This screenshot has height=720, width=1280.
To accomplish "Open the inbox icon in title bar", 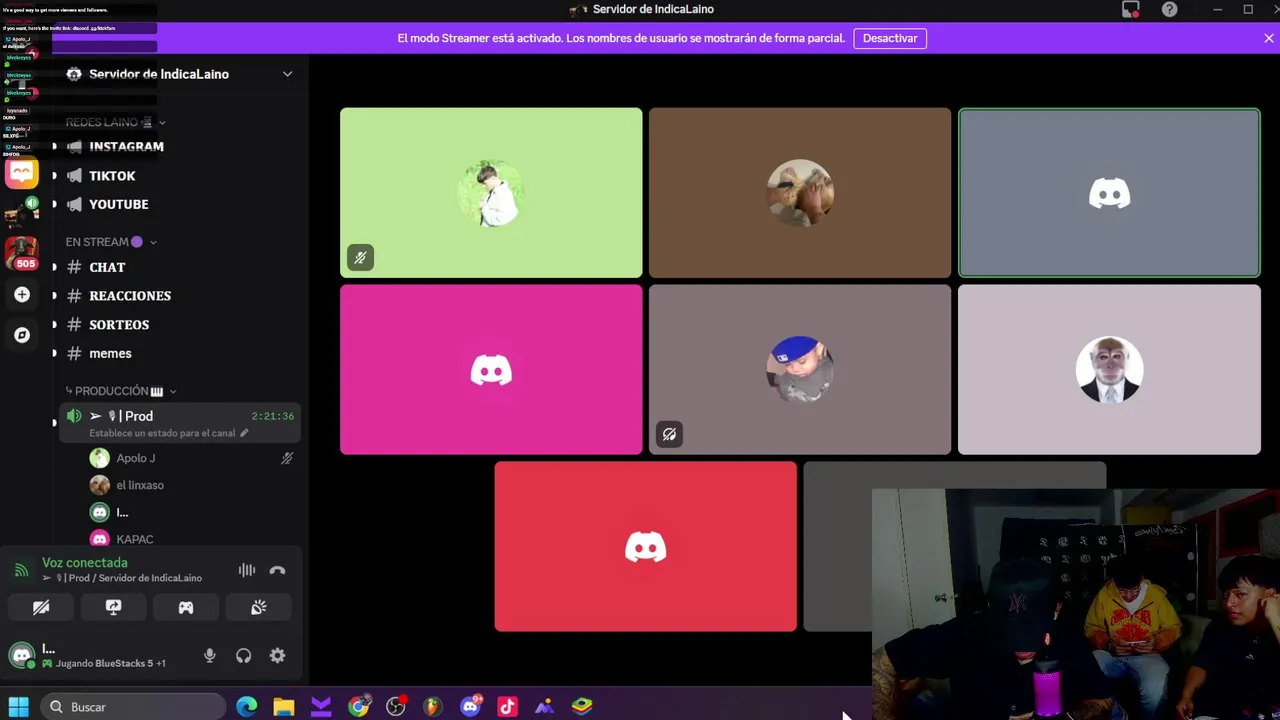I will 1131,10.
